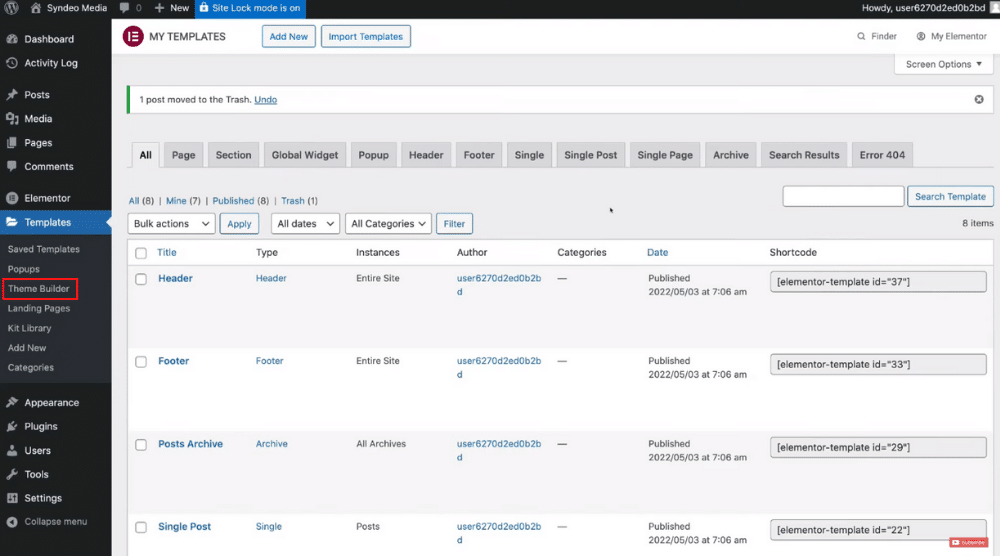Click the Site Lock mode indicator

249,8
